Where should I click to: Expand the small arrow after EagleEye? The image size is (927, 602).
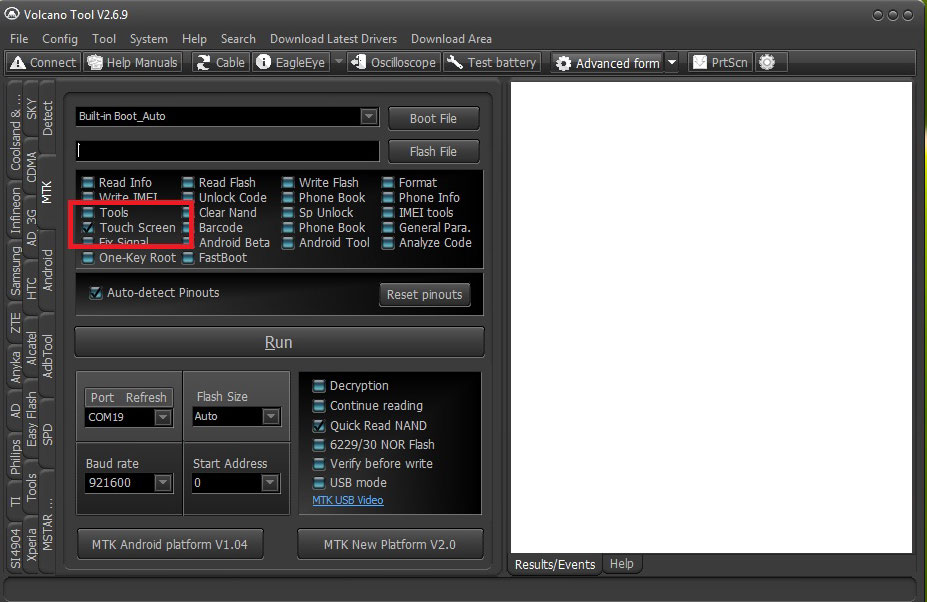click(339, 62)
